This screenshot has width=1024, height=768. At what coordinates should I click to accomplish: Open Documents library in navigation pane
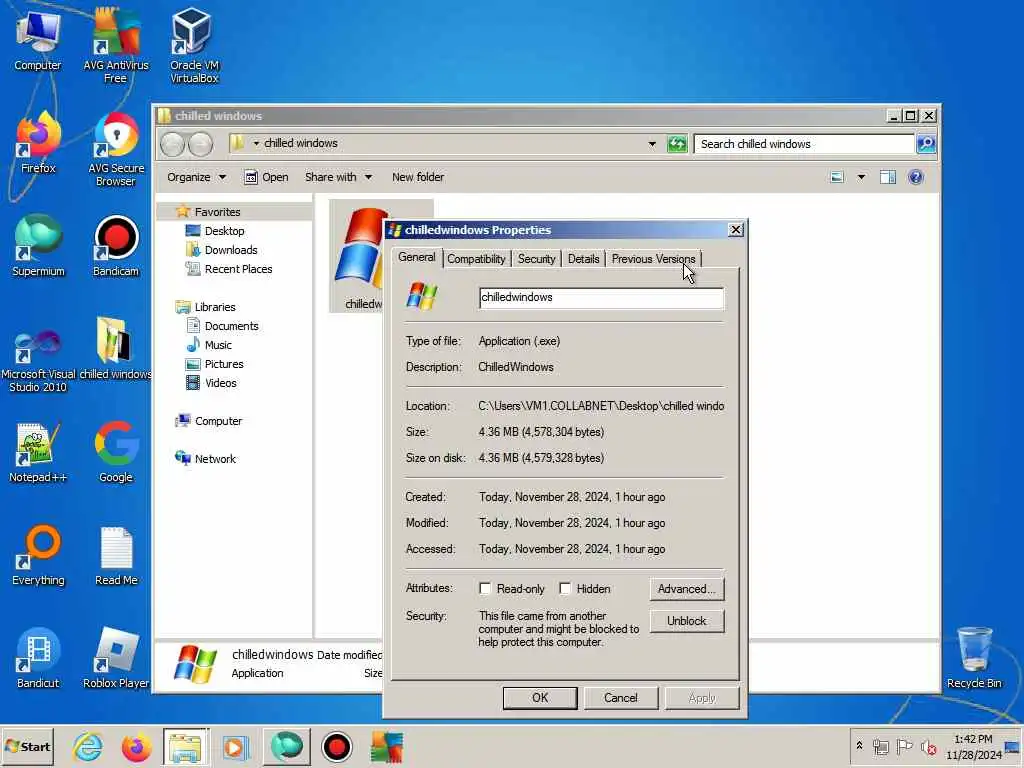[223, 326]
